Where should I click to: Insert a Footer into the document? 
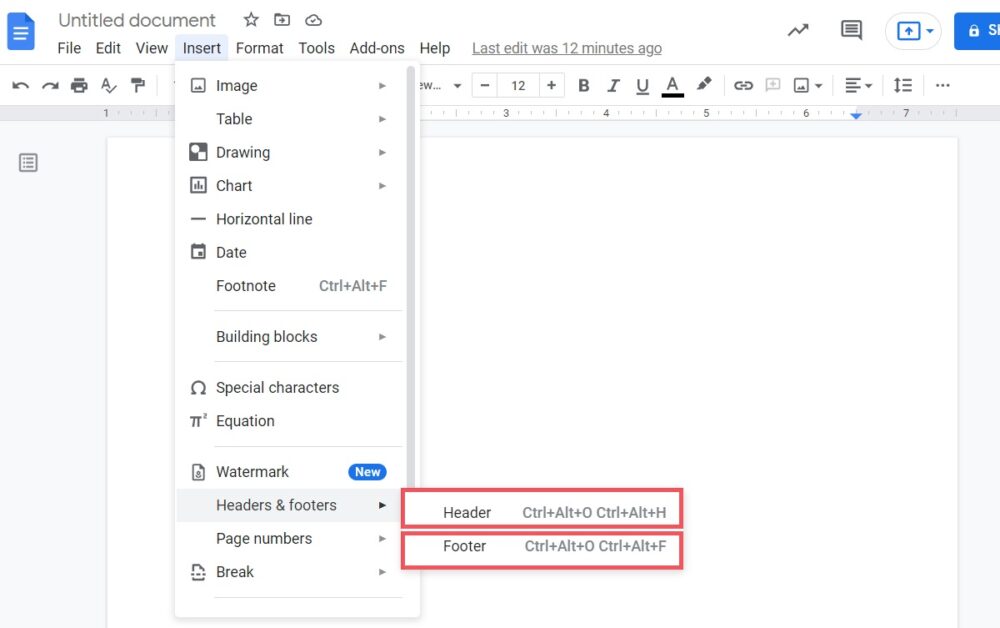(465, 546)
